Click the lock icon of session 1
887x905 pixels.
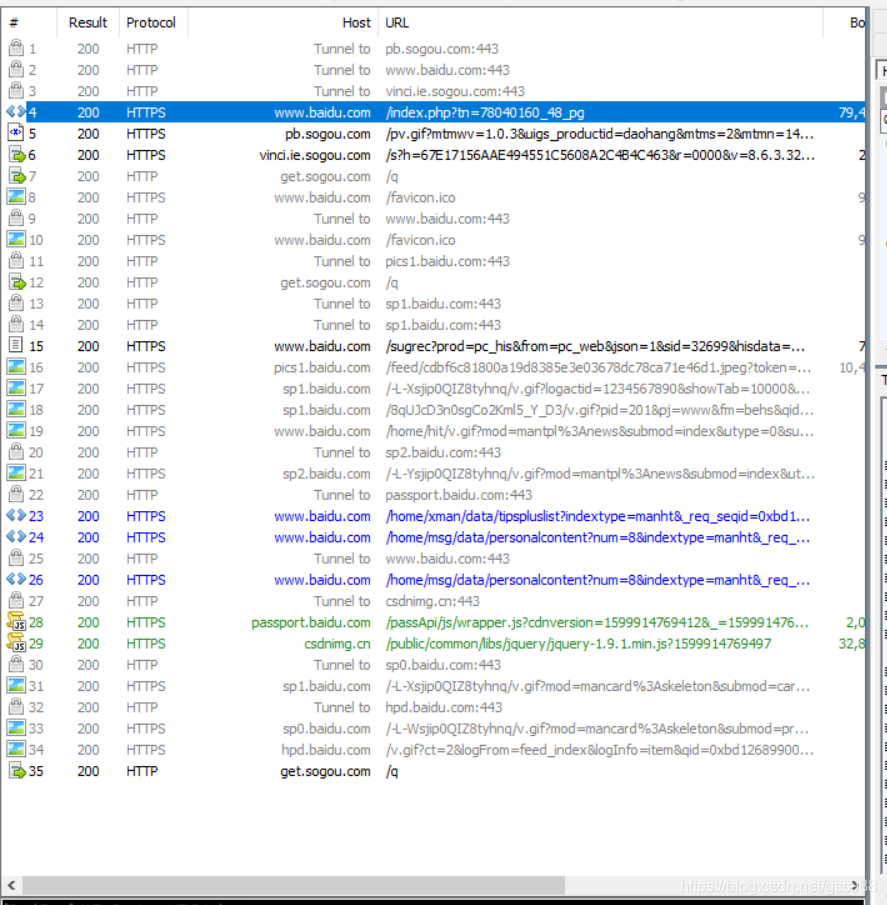(x=16, y=48)
